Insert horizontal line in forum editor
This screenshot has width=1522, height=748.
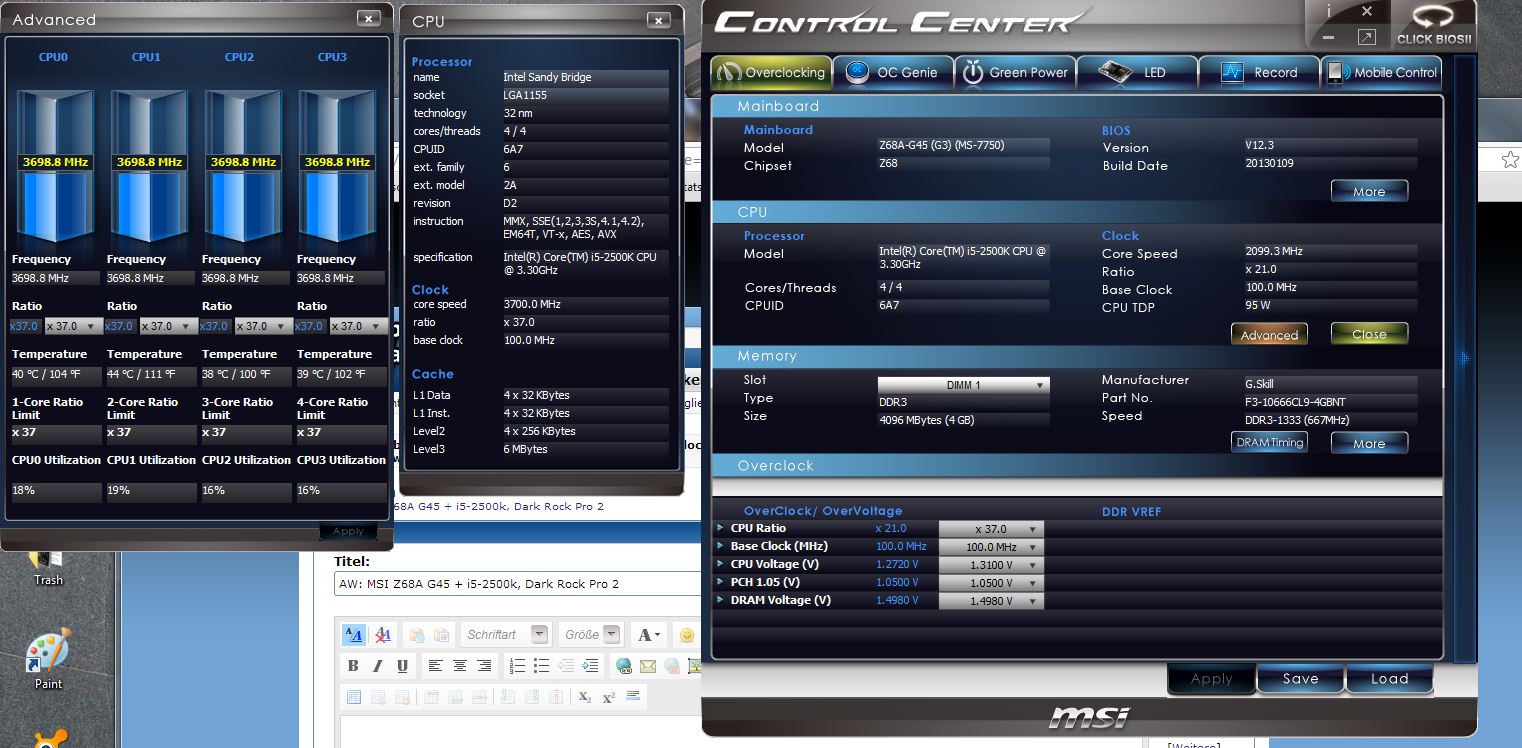click(632, 697)
